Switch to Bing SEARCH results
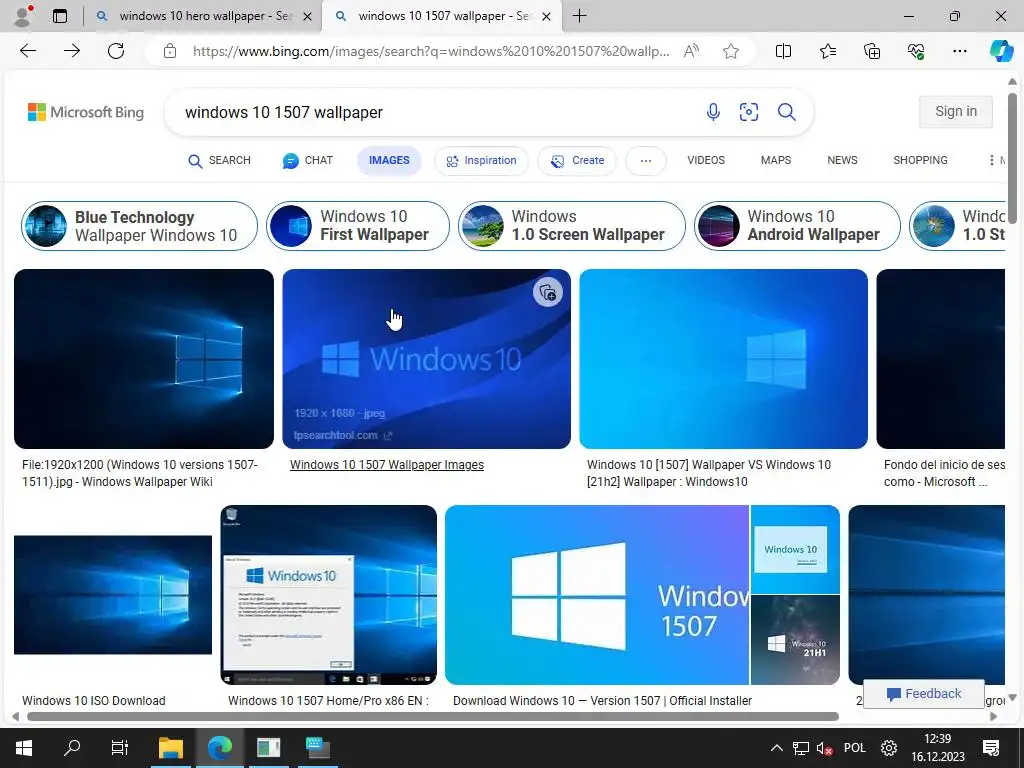 [x=219, y=161]
